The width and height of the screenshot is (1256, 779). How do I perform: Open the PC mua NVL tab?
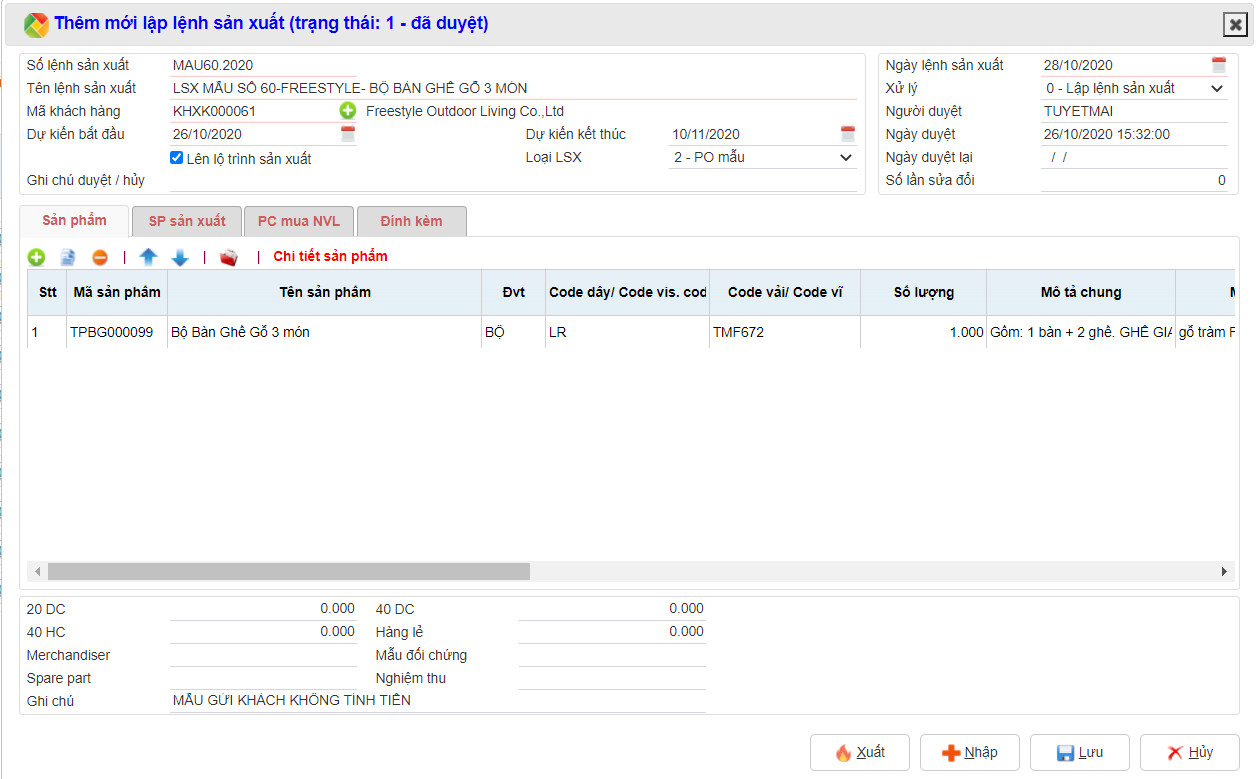pyautogui.click(x=298, y=221)
